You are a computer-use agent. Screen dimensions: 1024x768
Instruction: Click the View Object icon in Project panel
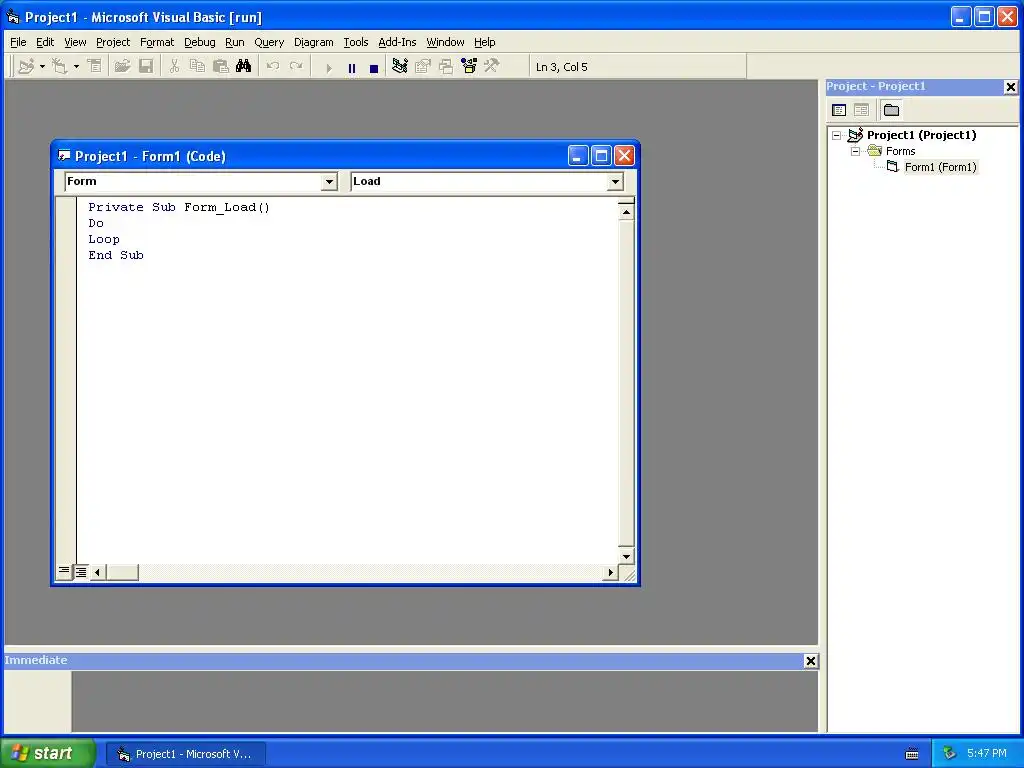click(x=861, y=110)
